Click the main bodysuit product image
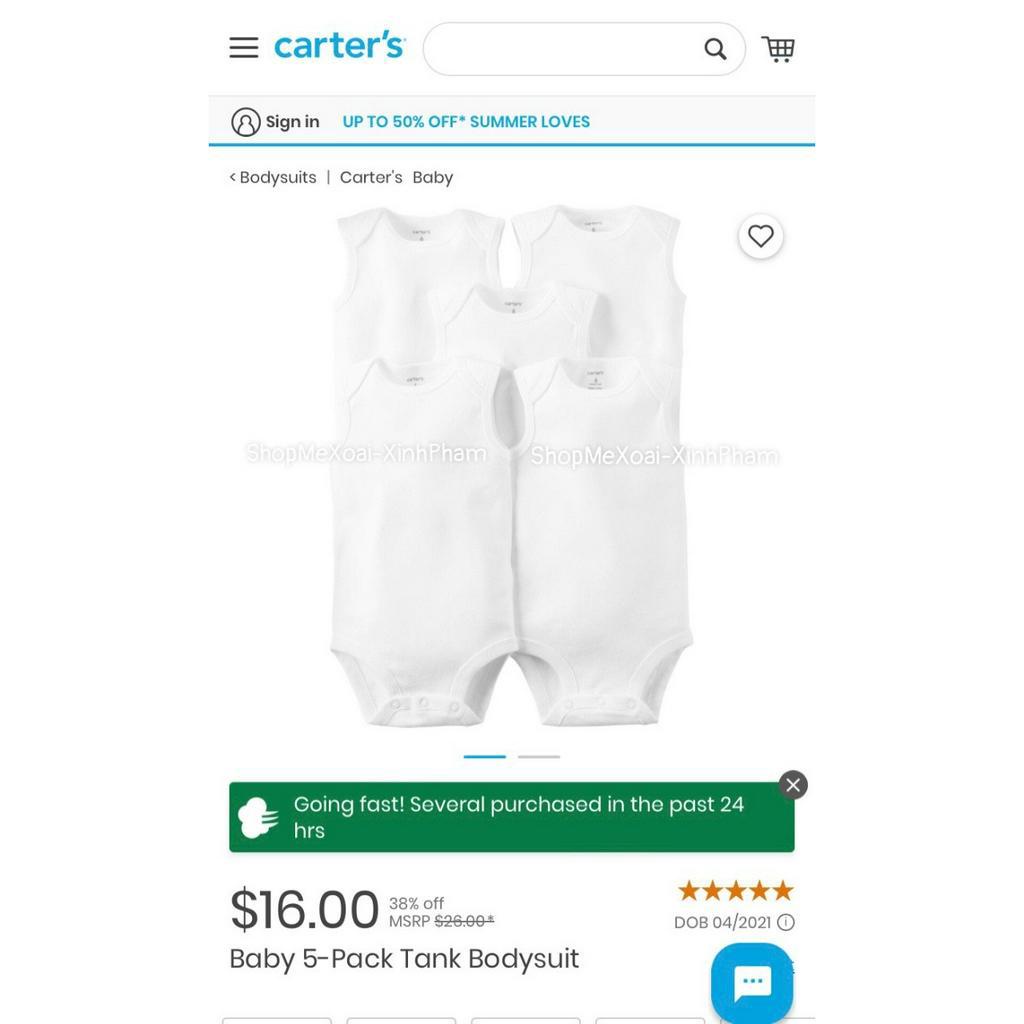 (511, 466)
